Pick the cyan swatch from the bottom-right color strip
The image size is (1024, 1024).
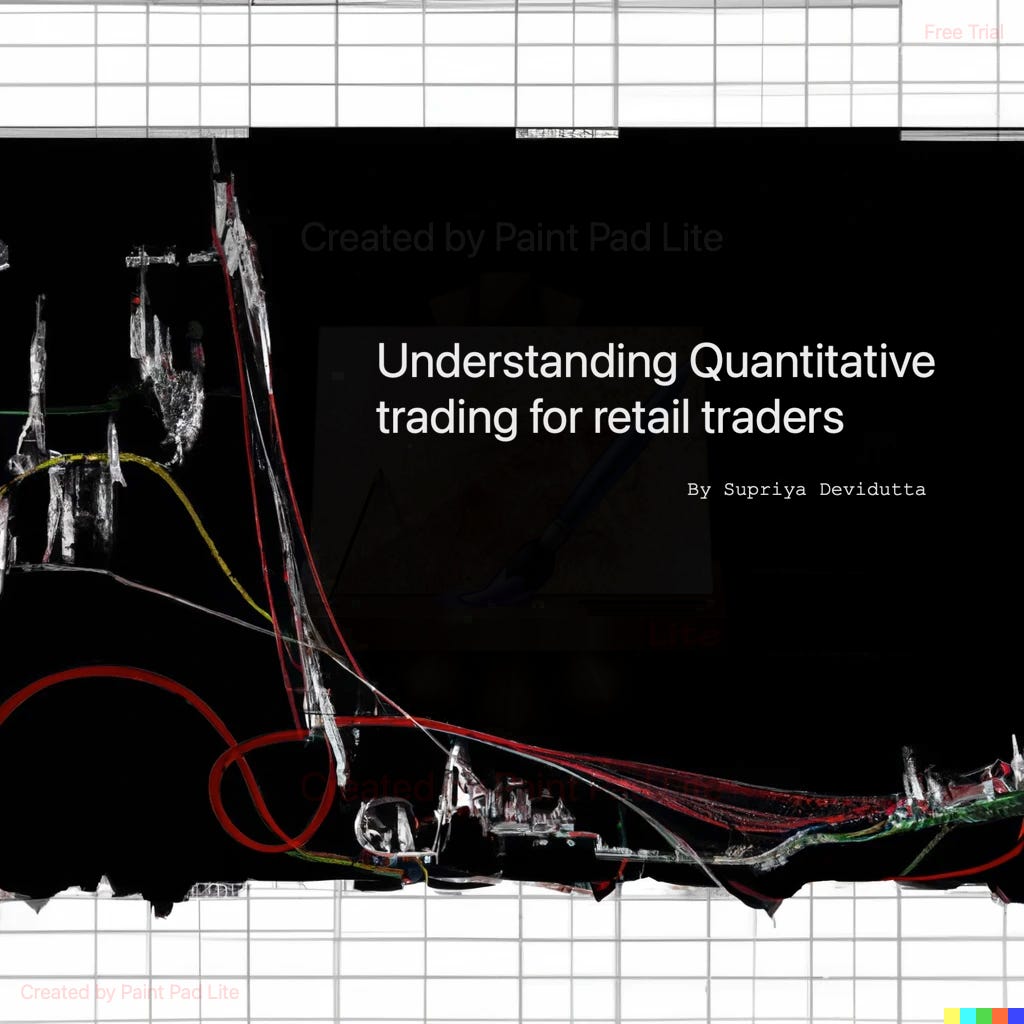tap(968, 1015)
